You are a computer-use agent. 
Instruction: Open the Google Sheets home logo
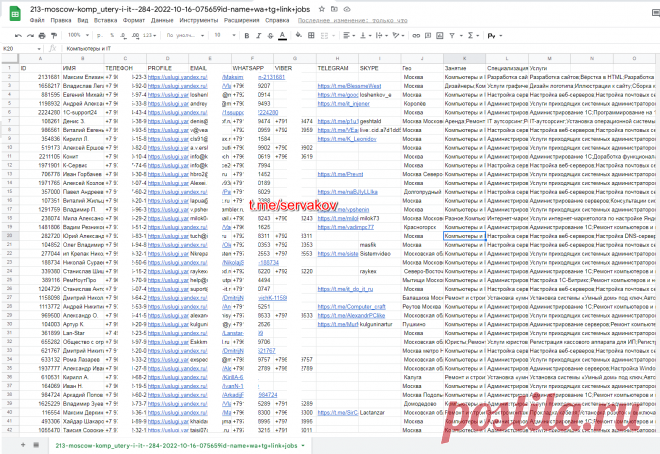pos(15,13)
